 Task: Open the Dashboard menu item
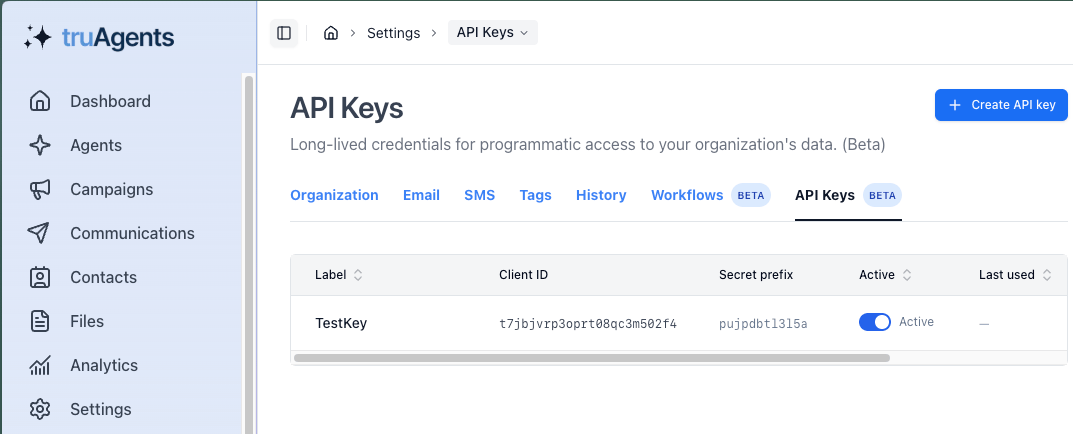(x=110, y=101)
